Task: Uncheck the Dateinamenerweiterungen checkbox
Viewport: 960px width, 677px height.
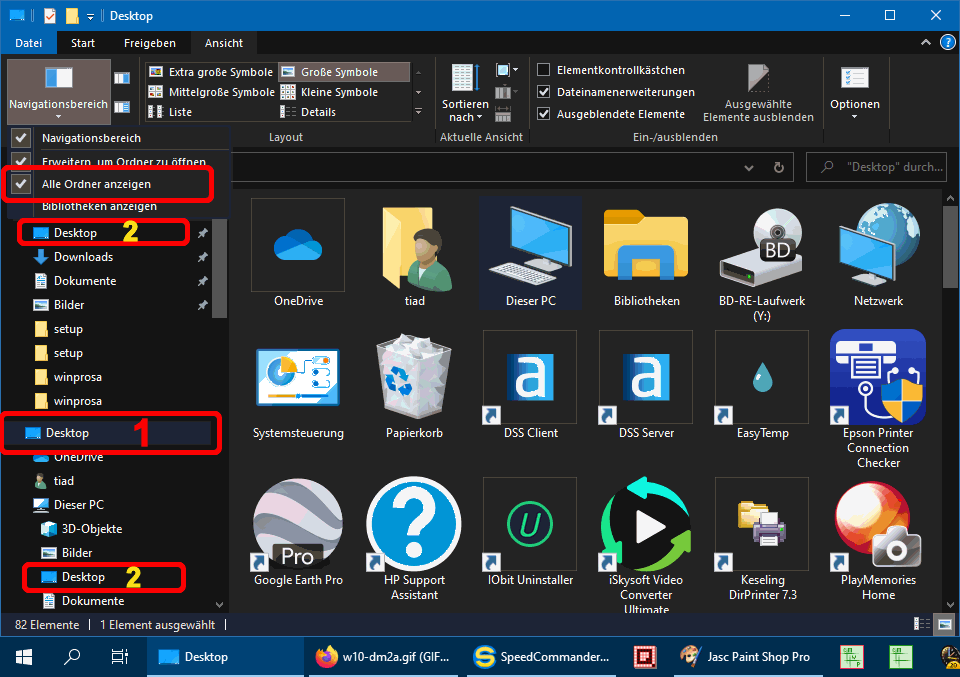Action: pyautogui.click(x=544, y=92)
